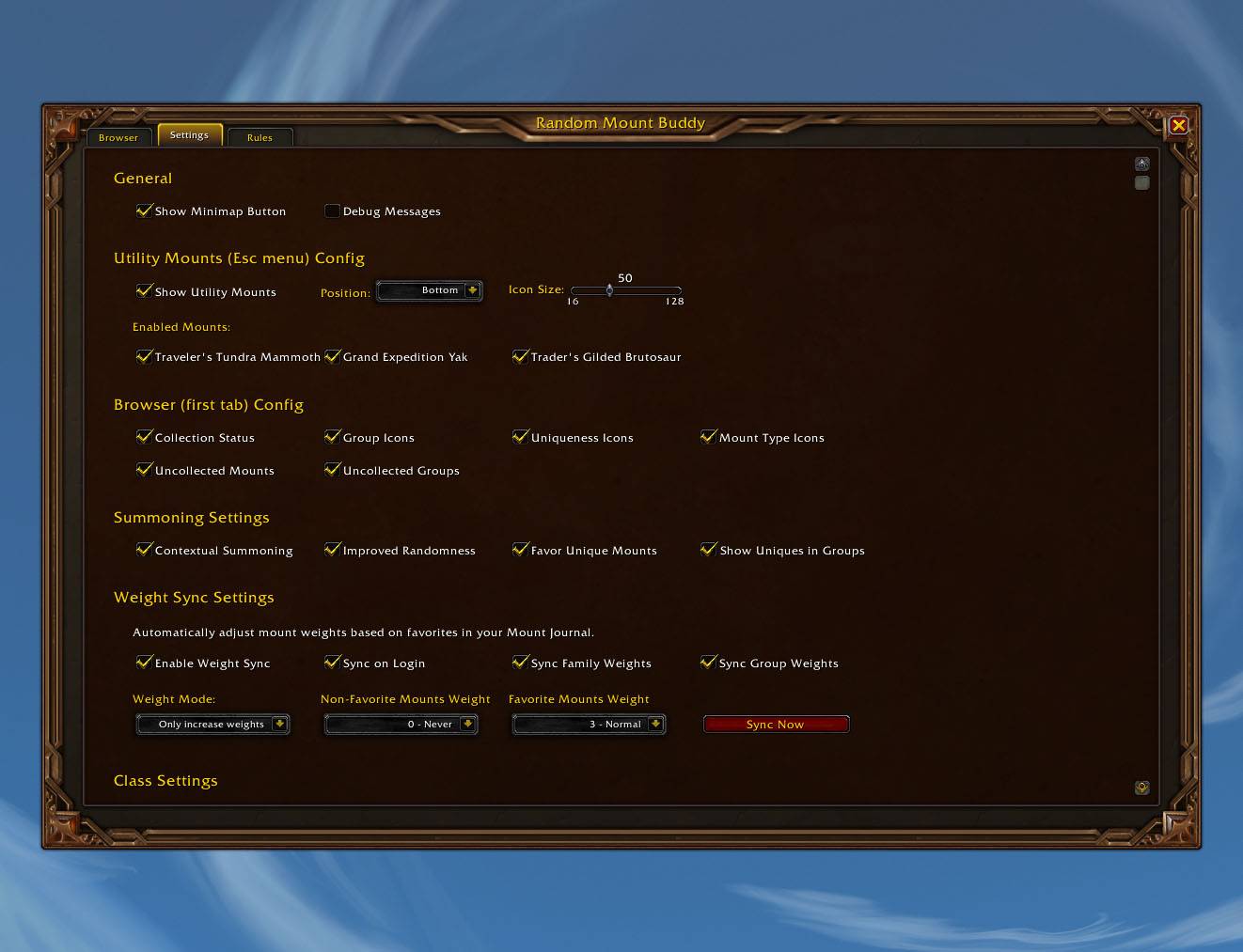The image size is (1243, 952).
Task: Switch to the Browser tab
Action: point(118,137)
